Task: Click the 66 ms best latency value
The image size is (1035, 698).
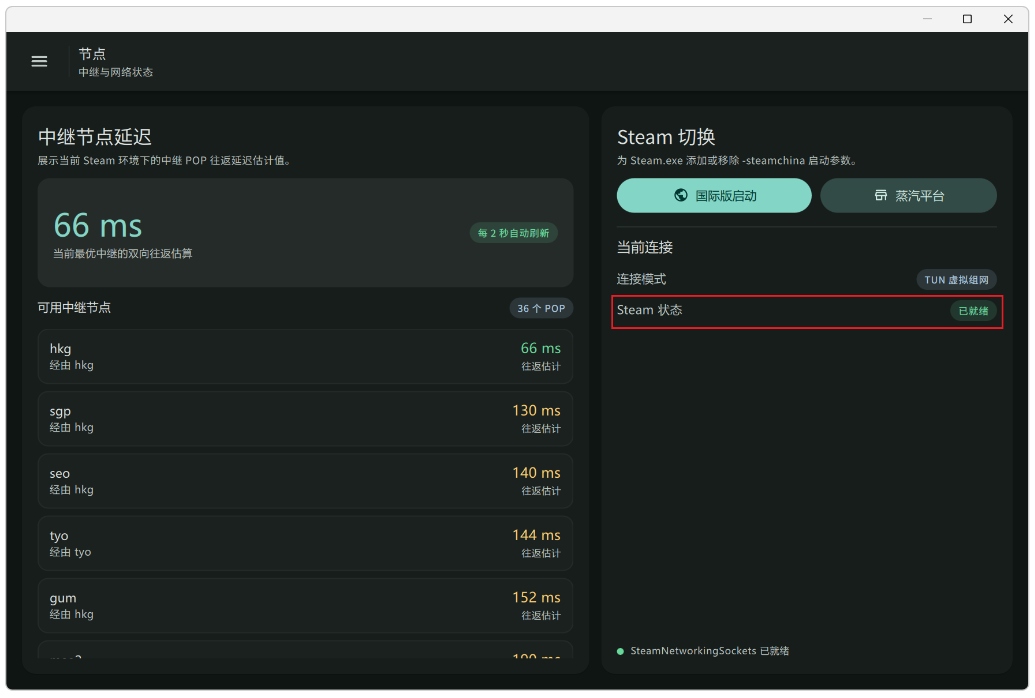Action: click(x=98, y=225)
